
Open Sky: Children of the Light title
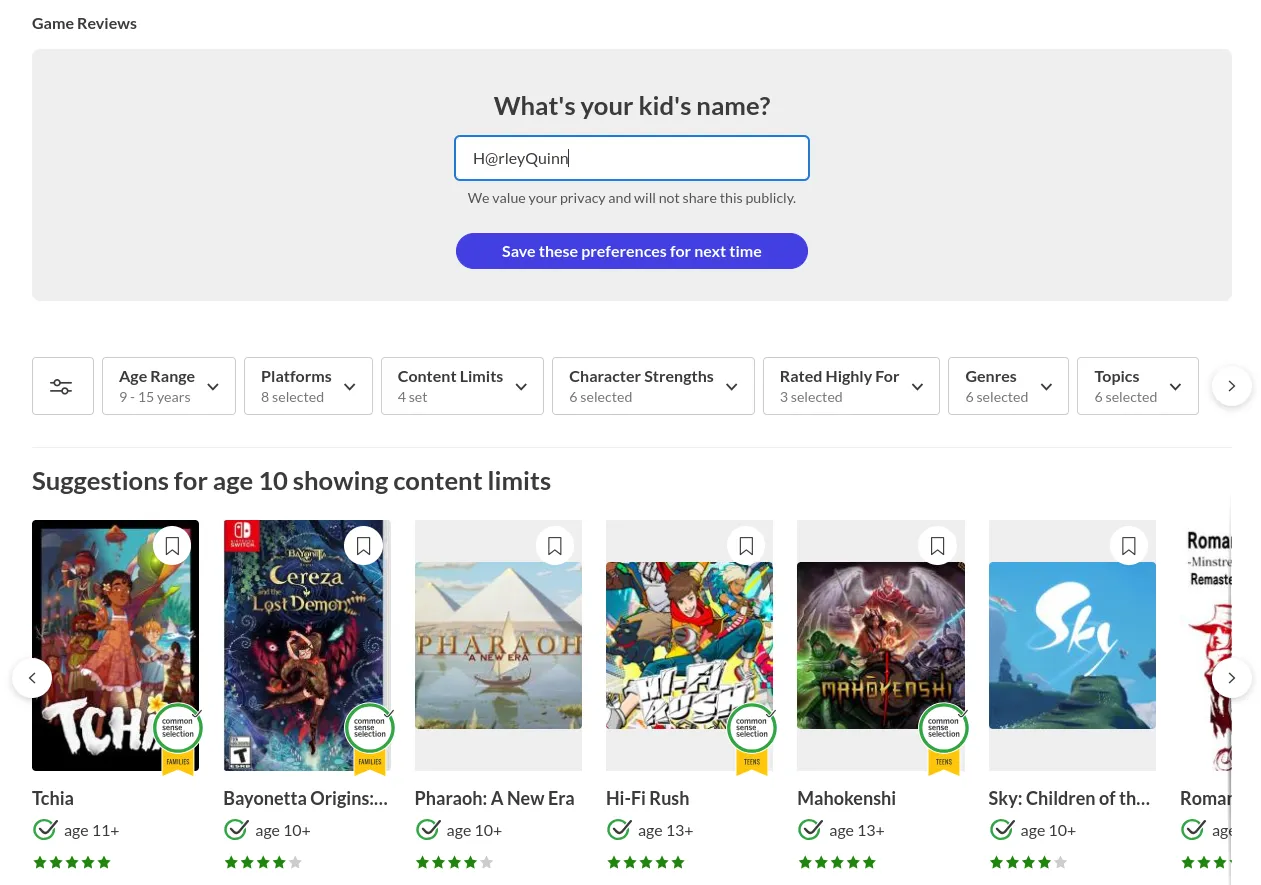(x=1069, y=798)
